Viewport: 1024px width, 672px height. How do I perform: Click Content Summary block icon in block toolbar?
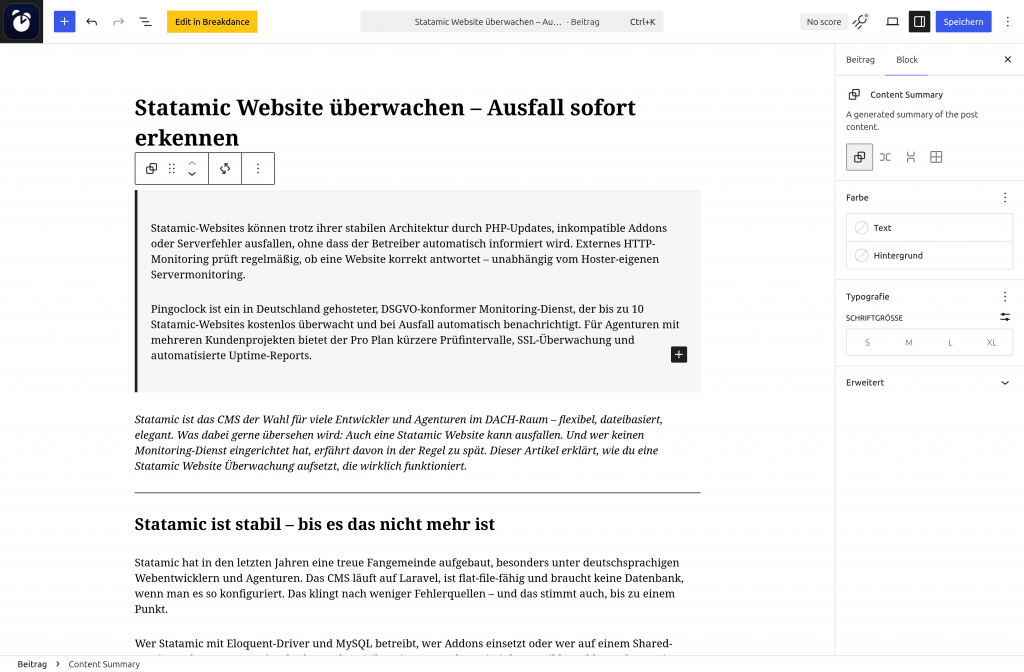(x=152, y=168)
